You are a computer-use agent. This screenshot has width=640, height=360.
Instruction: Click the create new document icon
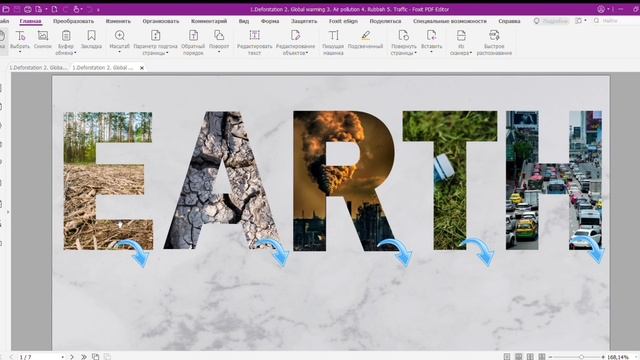tap(54, 9)
